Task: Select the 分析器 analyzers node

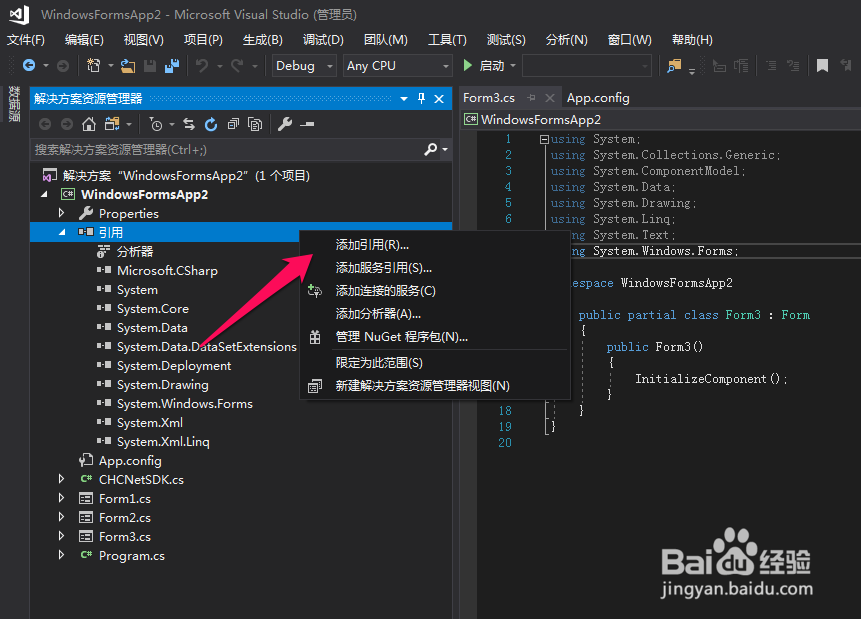Action: point(135,252)
